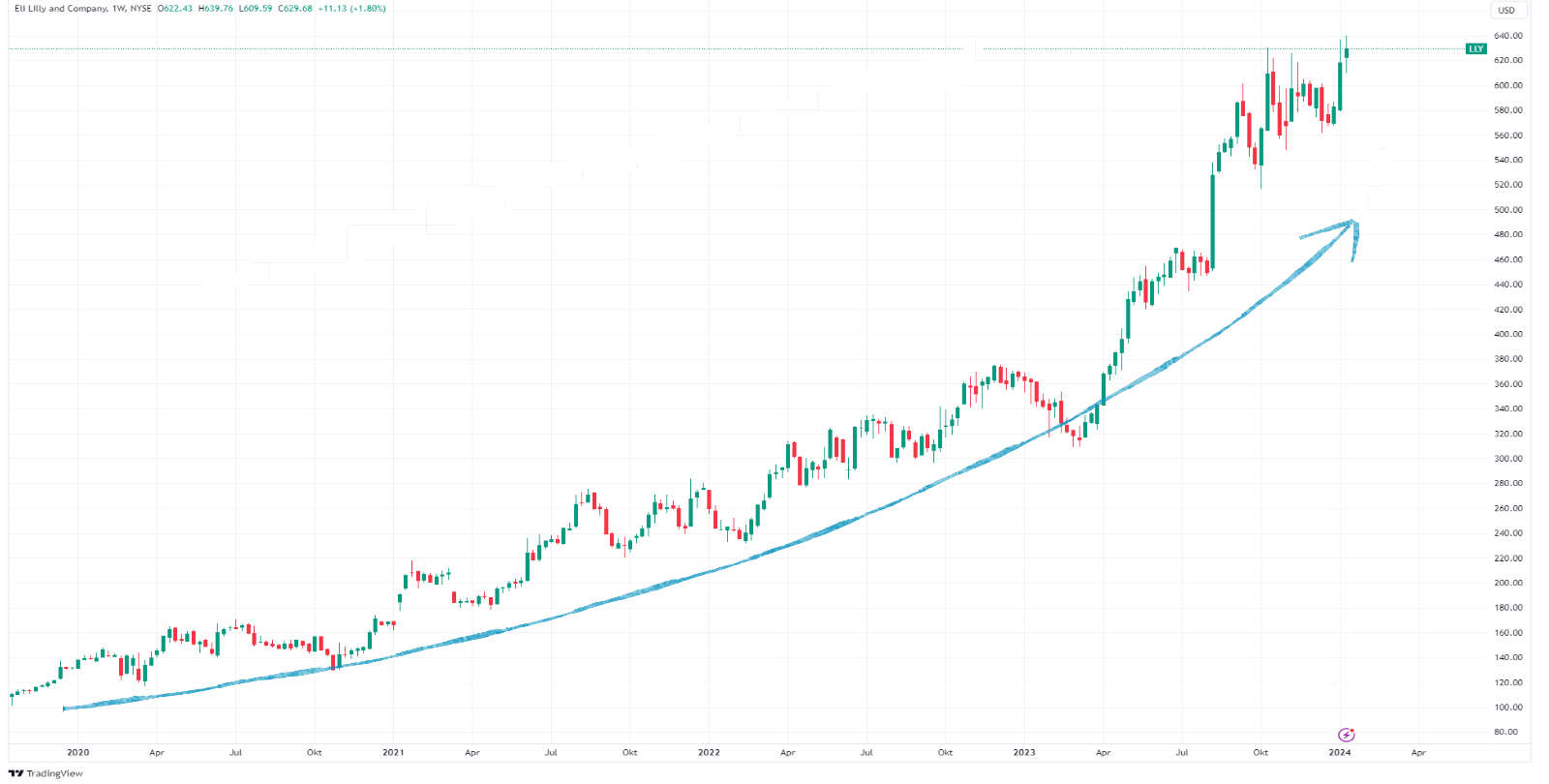Image resolution: width=1549 pixels, height=784 pixels.
Task: Click the 80.00 price axis label
Action: click(1505, 732)
